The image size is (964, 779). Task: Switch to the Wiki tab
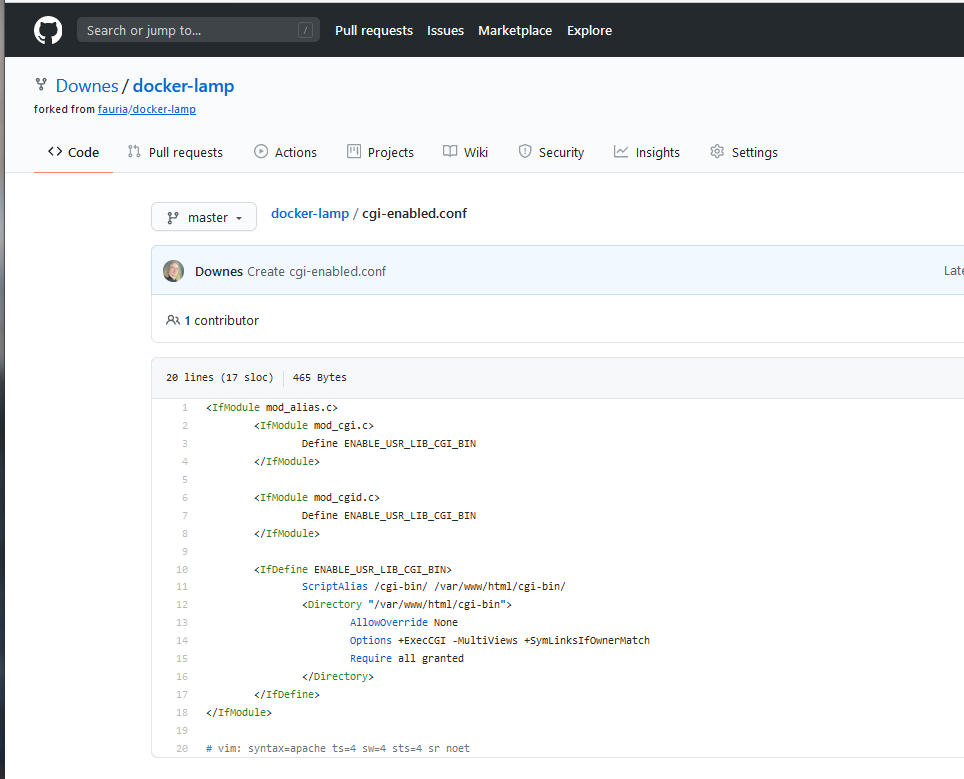pos(465,152)
